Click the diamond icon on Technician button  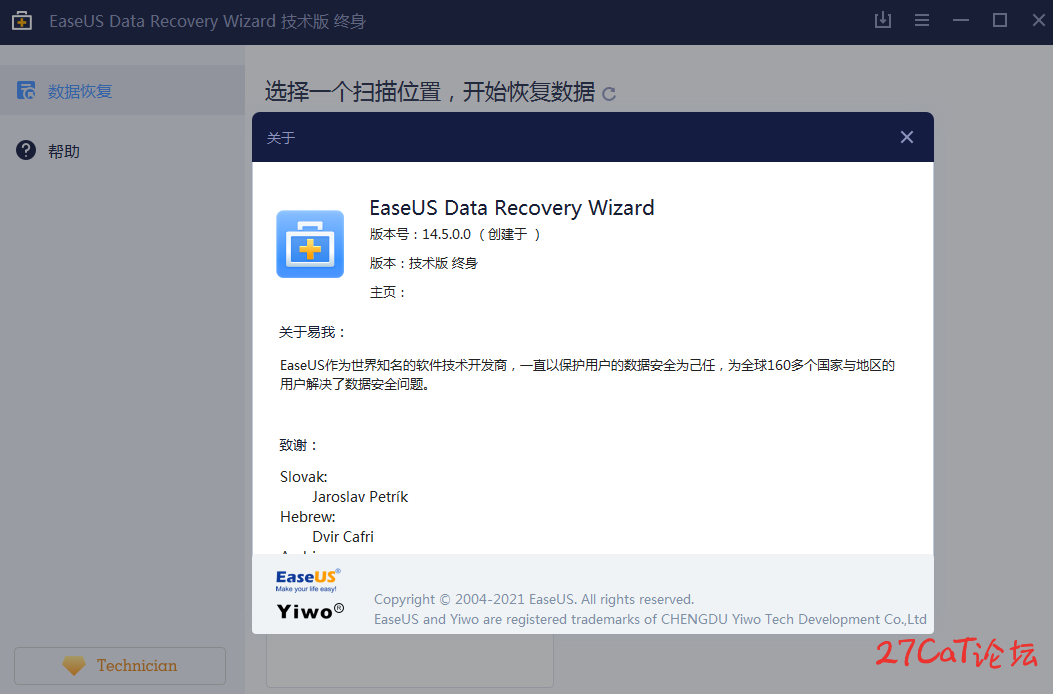pos(74,666)
